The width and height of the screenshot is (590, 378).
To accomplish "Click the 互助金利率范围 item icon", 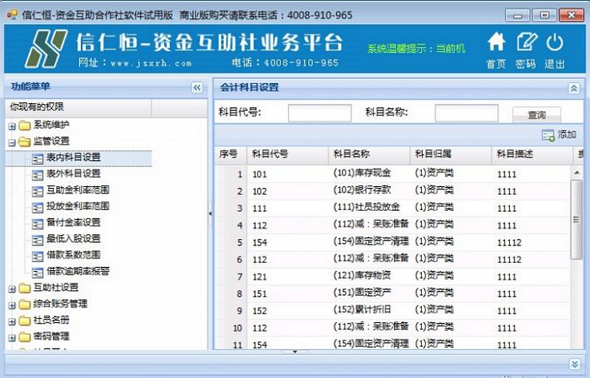I will [x=38, y=191].
